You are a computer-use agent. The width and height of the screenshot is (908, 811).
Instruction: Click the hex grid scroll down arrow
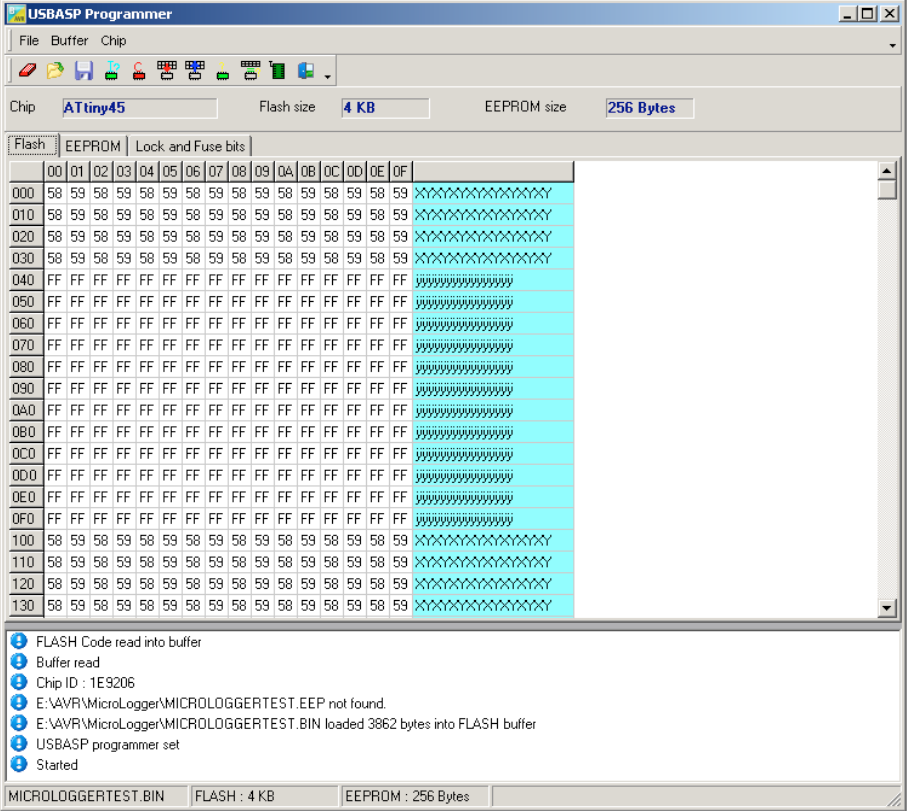887,608
